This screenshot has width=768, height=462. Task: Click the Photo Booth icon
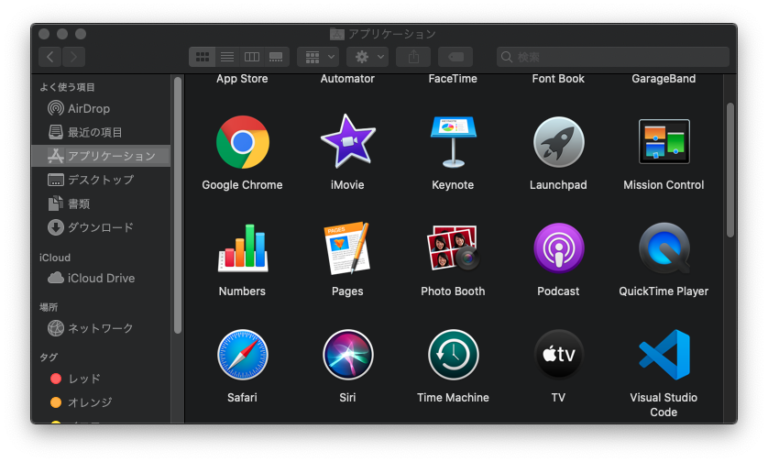453,248
